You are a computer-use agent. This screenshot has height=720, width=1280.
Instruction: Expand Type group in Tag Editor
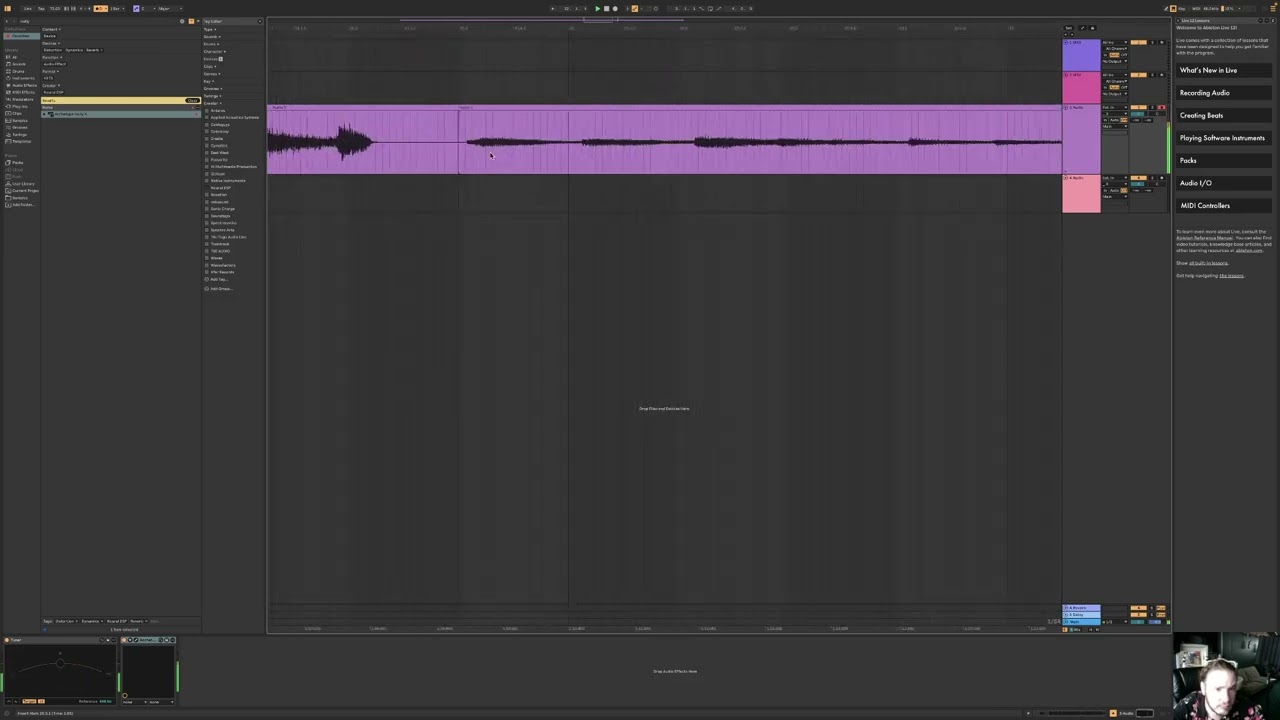click(210, 29)
